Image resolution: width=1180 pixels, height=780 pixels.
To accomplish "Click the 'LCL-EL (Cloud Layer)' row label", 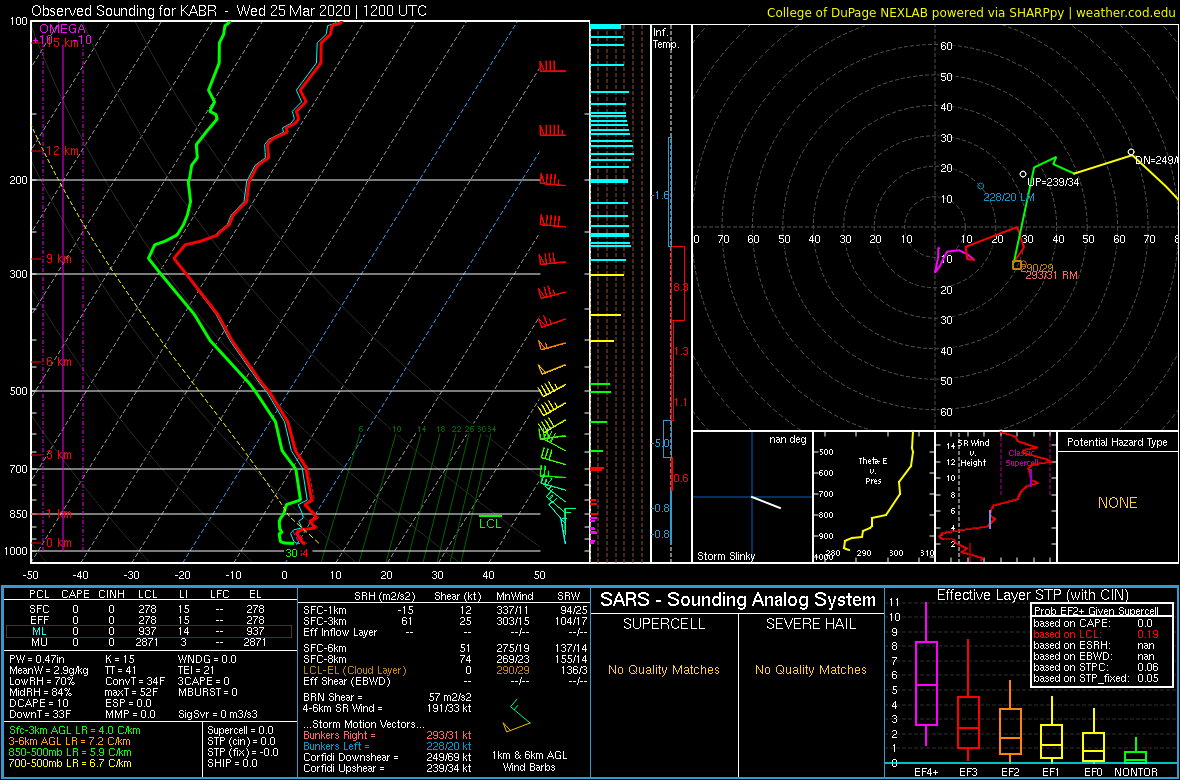I will [354, 670].
